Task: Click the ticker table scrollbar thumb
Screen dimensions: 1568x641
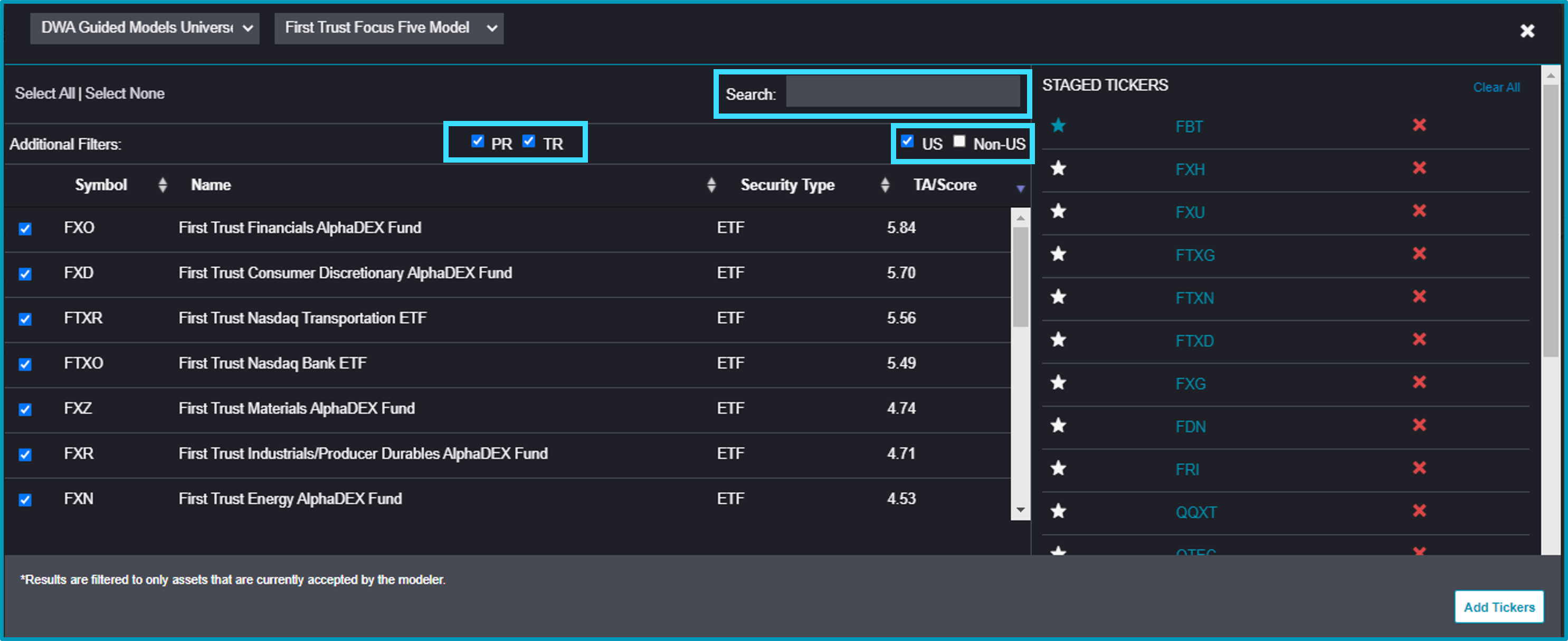Action: [1021, 278]
